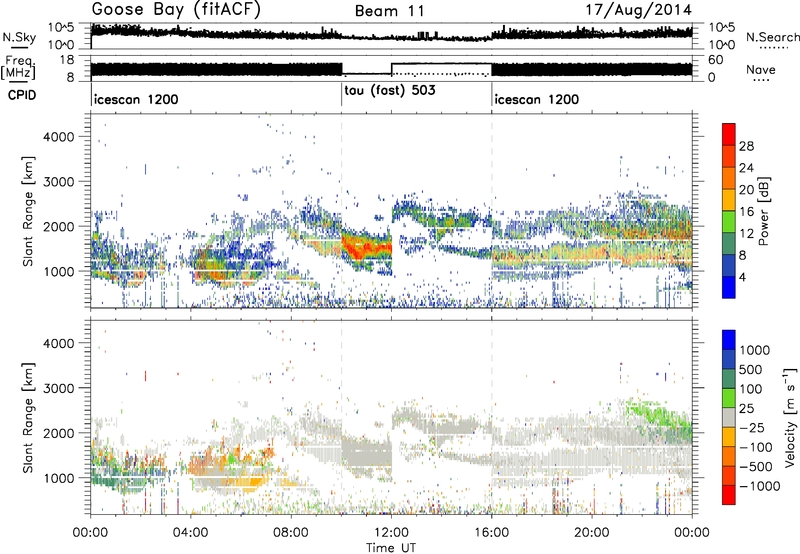Click the 'Goose Bay (fitACF)' title
The width and height of the screenshot is (800, 554).
pyautogui.click(x=176, y=10)
